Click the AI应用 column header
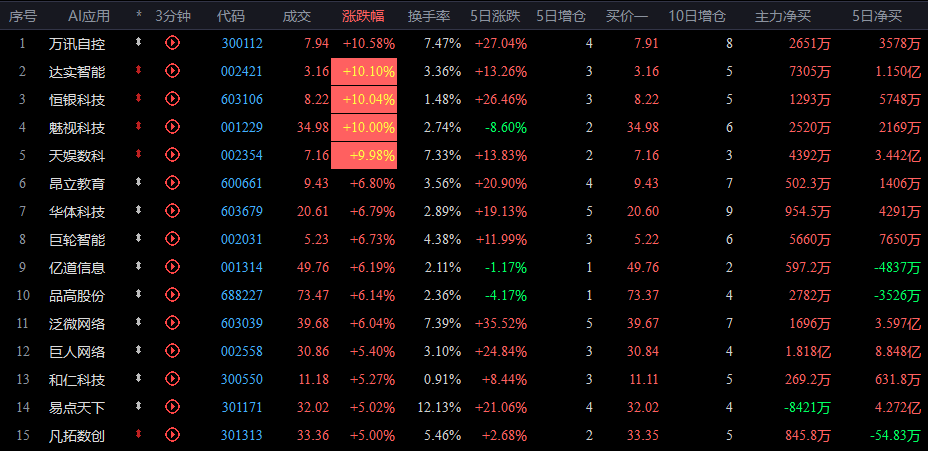This screenshot has height=451, width=928. coord(89,16)
